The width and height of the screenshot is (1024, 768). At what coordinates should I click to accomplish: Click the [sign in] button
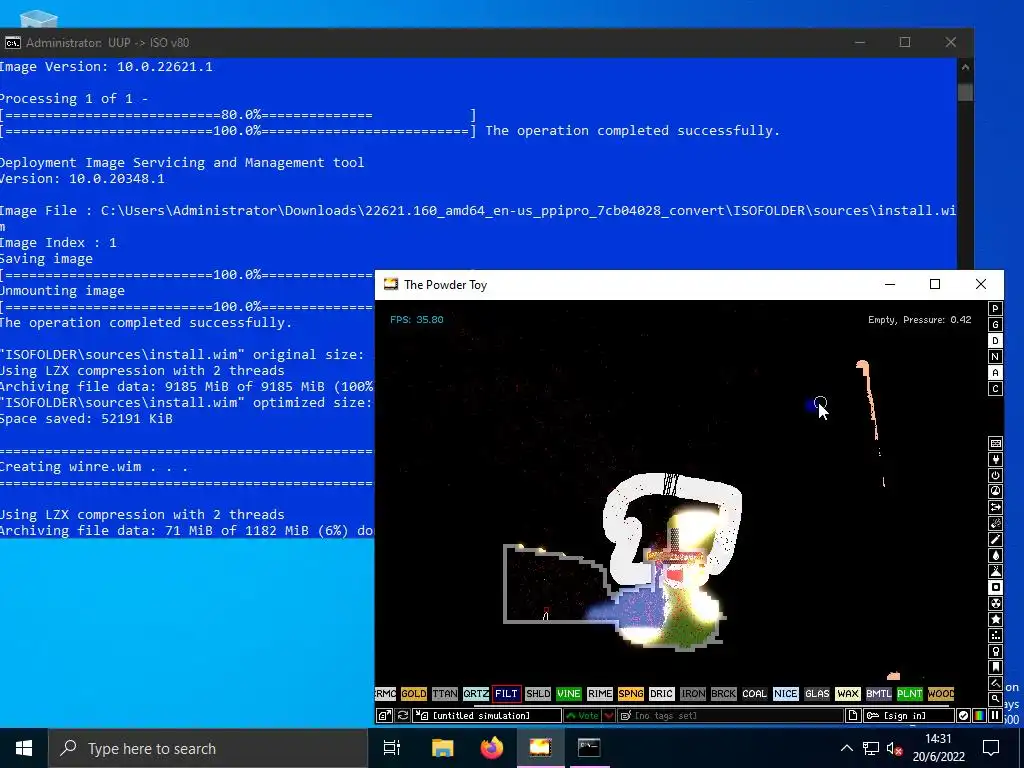[x=908, y=716]
